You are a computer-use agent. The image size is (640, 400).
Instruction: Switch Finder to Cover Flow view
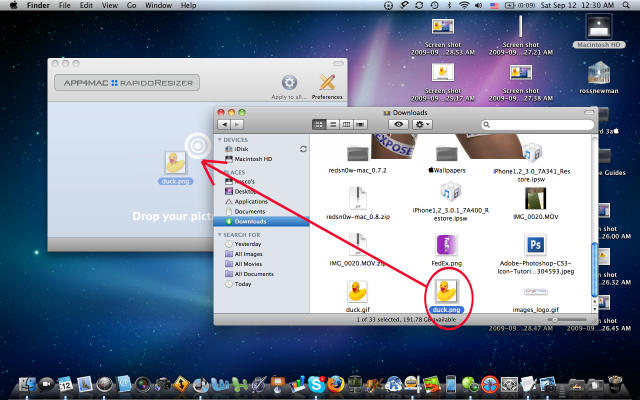pyautogui.click(x=360, y=124)
